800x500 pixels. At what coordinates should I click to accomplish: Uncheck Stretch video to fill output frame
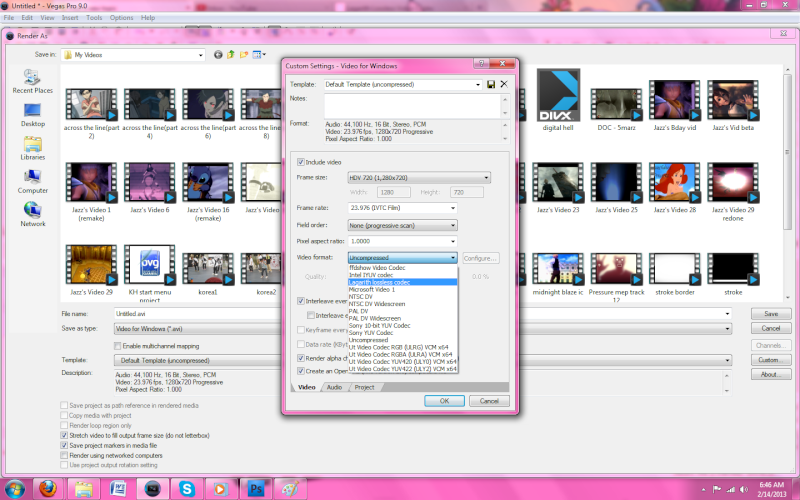64,435
